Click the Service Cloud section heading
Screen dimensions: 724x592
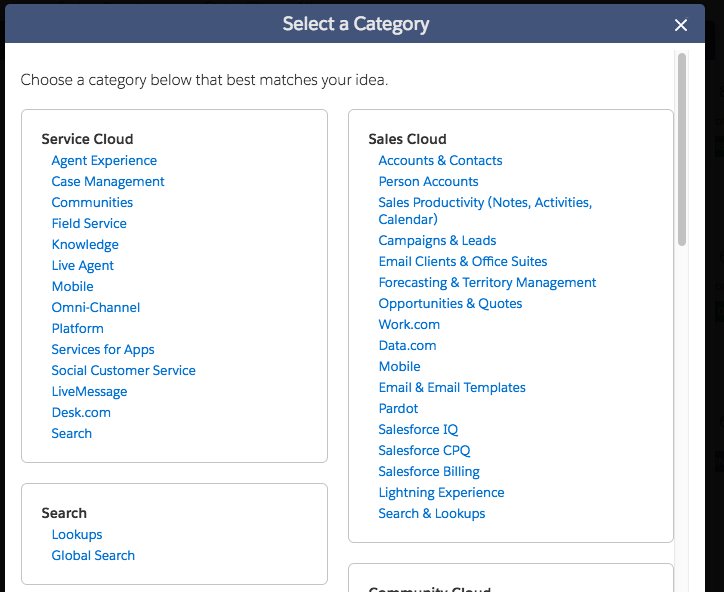tap(87, 139)
